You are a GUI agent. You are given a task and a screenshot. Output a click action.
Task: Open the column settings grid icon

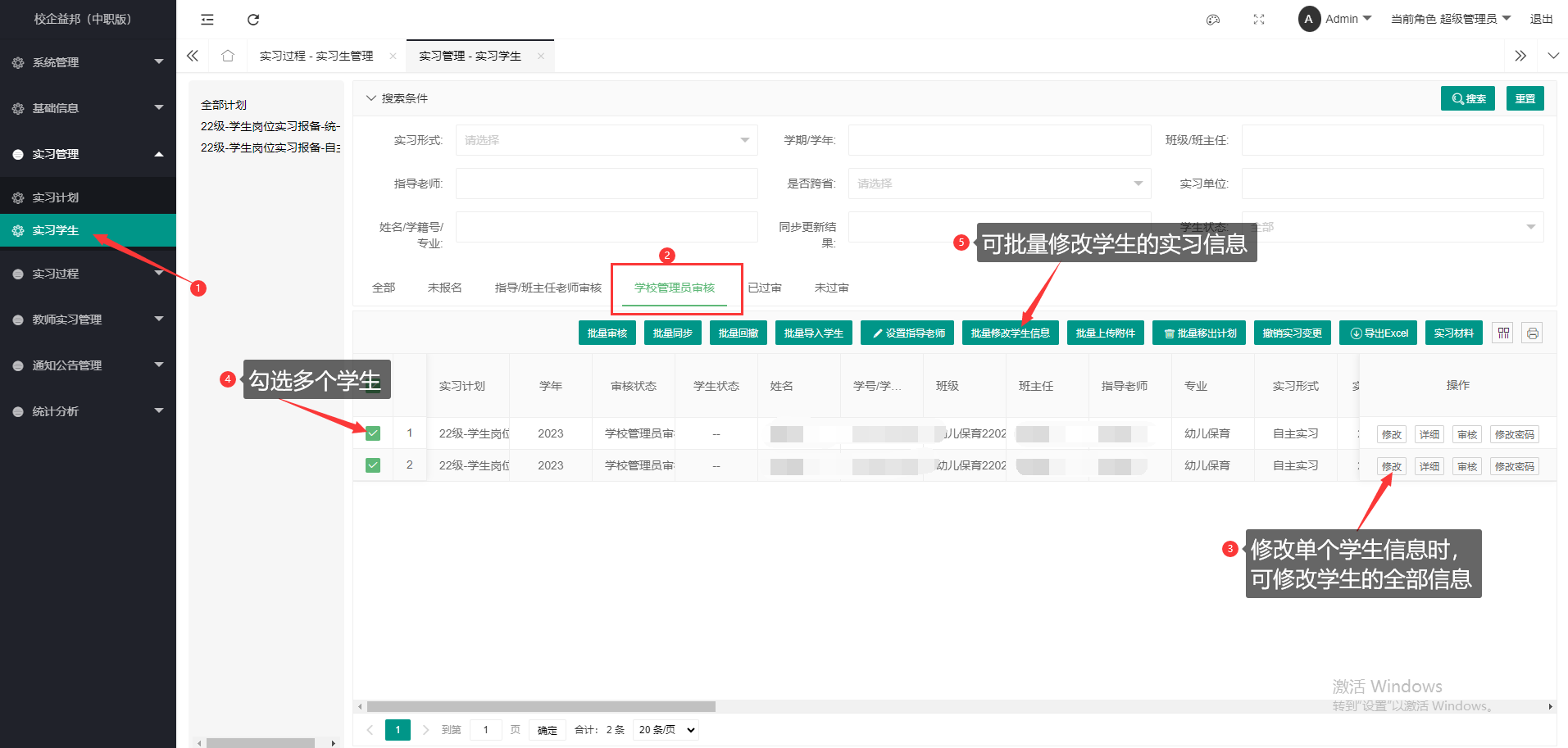coord(1502,333)
